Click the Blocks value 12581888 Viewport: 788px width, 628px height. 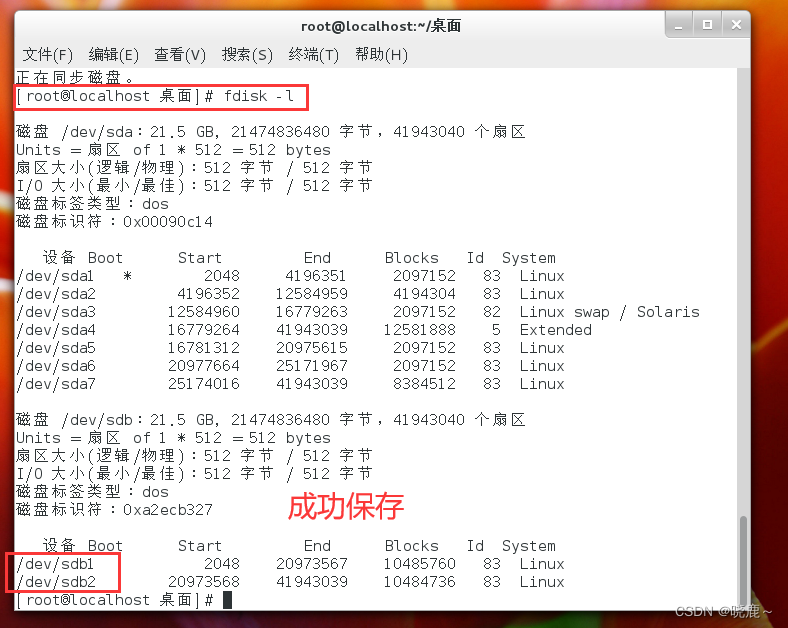(x=420, y=330)
